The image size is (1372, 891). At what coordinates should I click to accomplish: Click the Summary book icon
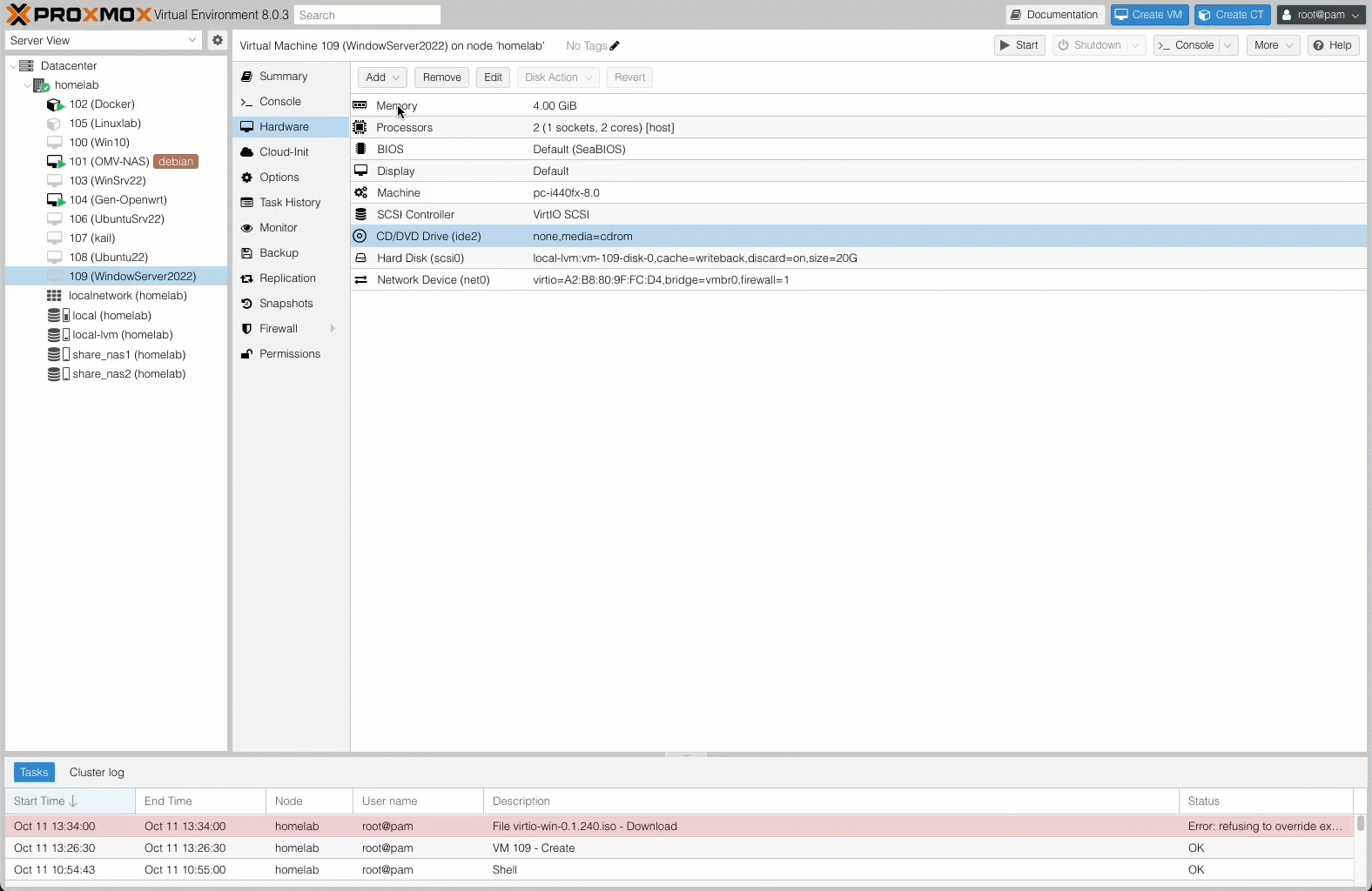(246, 77)
